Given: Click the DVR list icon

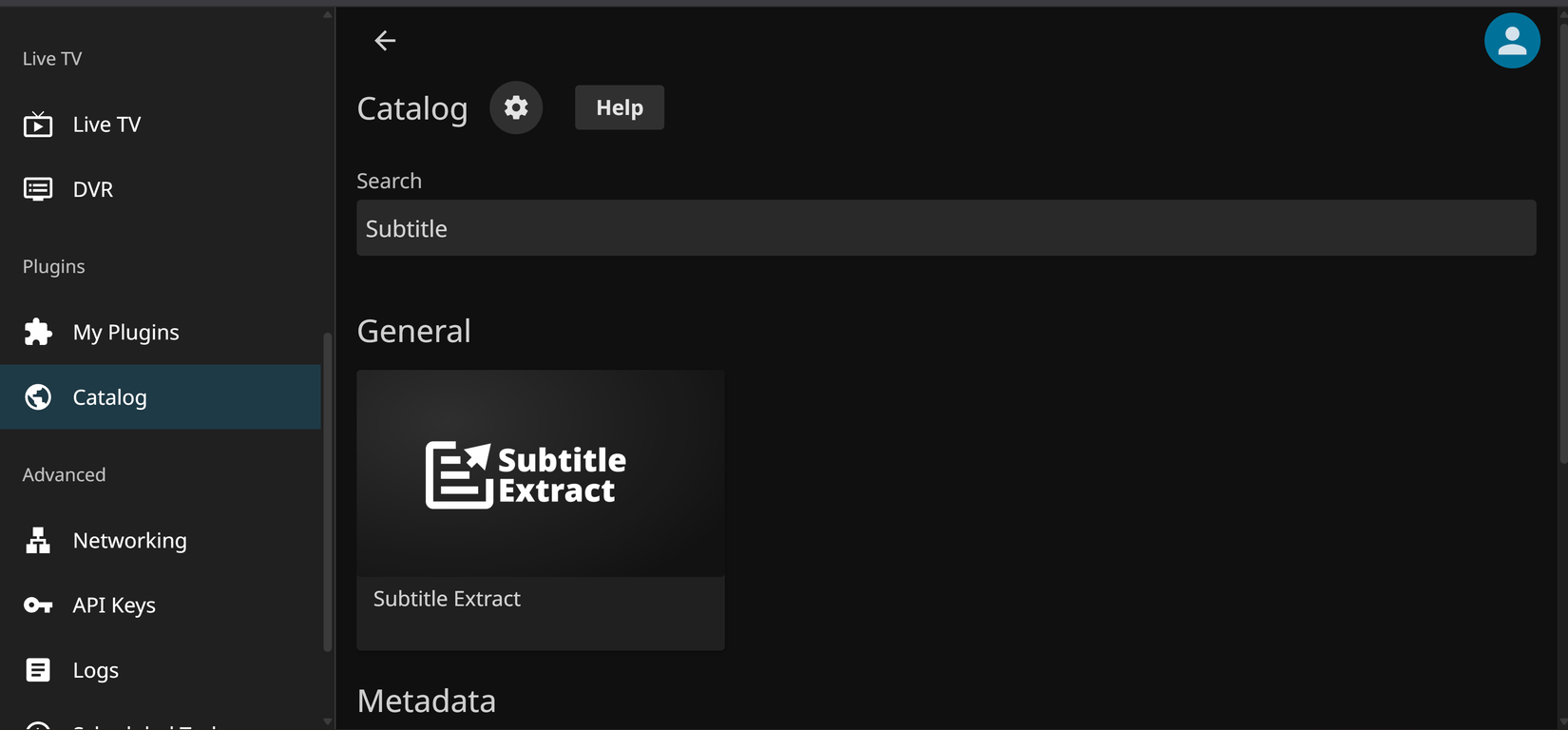Looking at the screenshot, I should coord(38,189).
